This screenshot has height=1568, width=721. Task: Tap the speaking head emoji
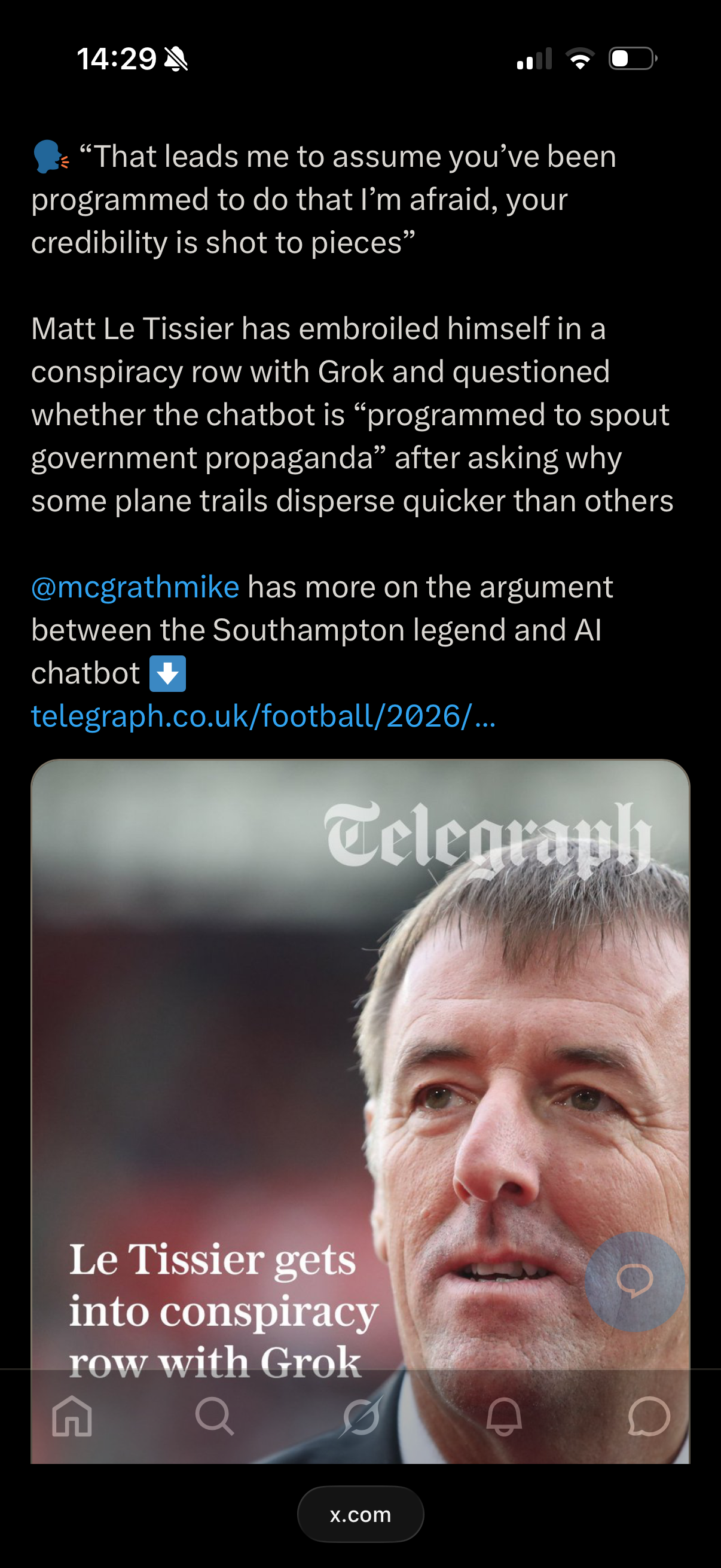pos(50,157)
